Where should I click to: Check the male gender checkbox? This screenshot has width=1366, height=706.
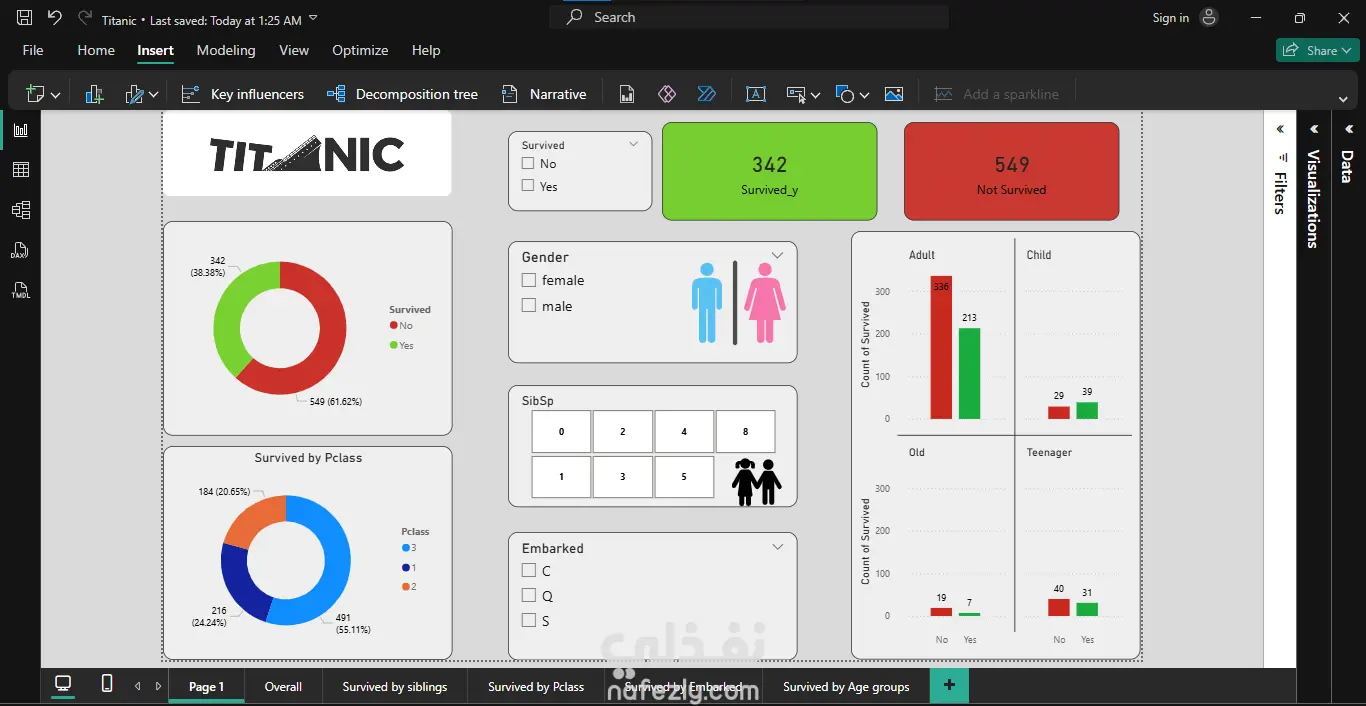[529, 306]
